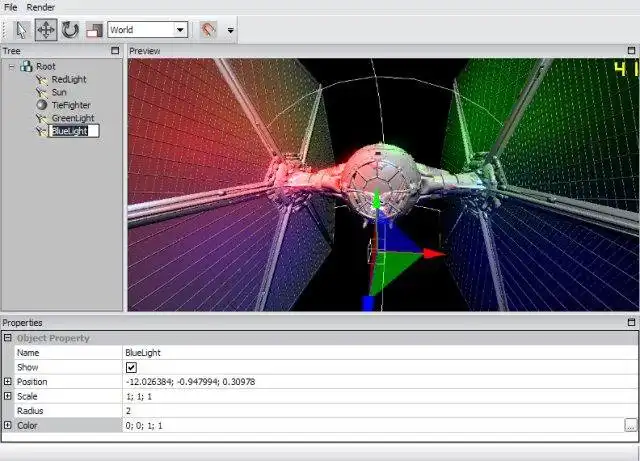
Task: Click the Scale value 1; 1; 1
Action: coord(139,396)
